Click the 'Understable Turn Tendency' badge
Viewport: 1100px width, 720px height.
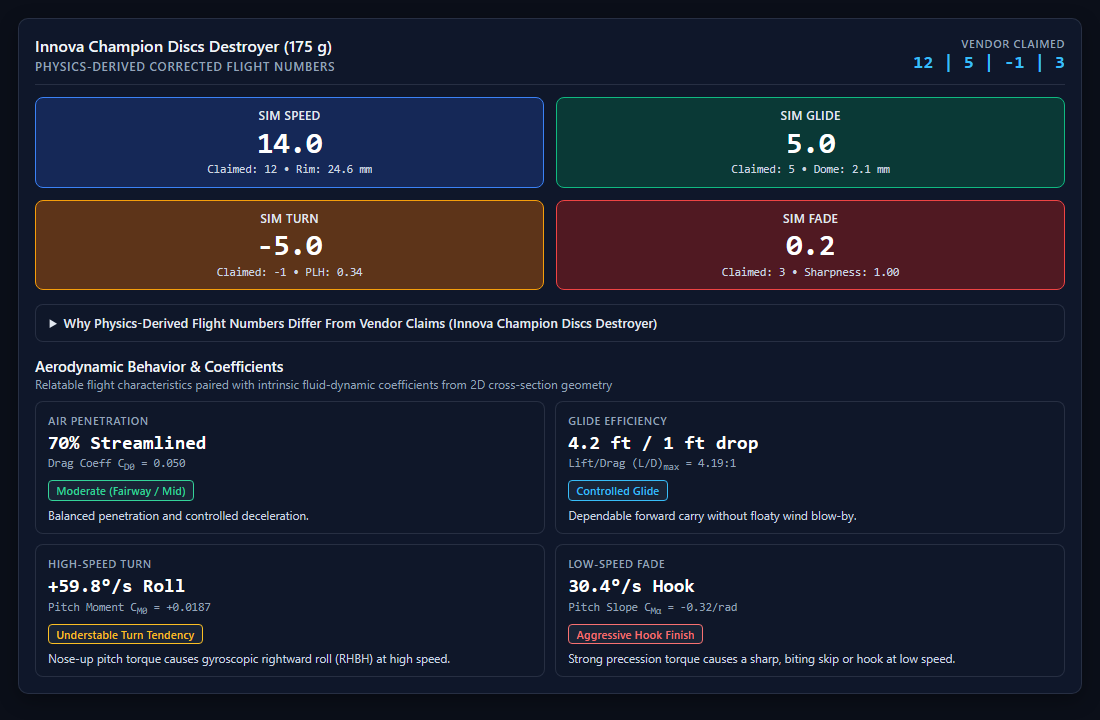125,634
